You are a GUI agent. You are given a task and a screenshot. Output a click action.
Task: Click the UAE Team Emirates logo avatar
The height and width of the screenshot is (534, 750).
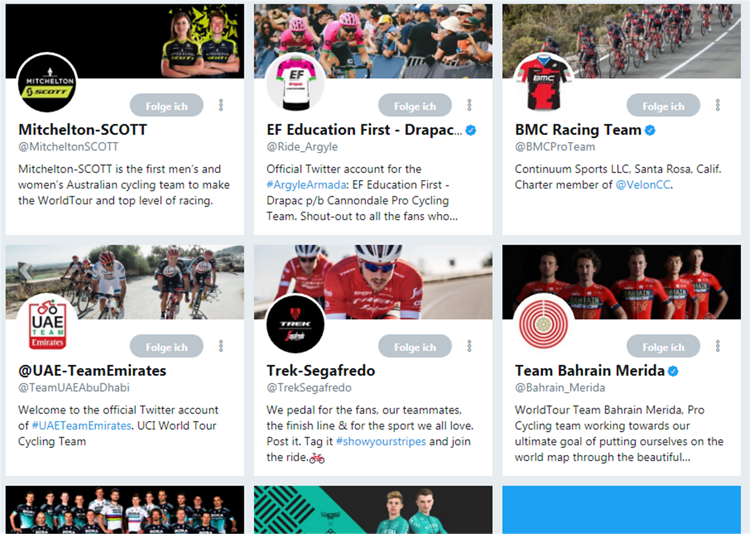[x=47, y=323]
